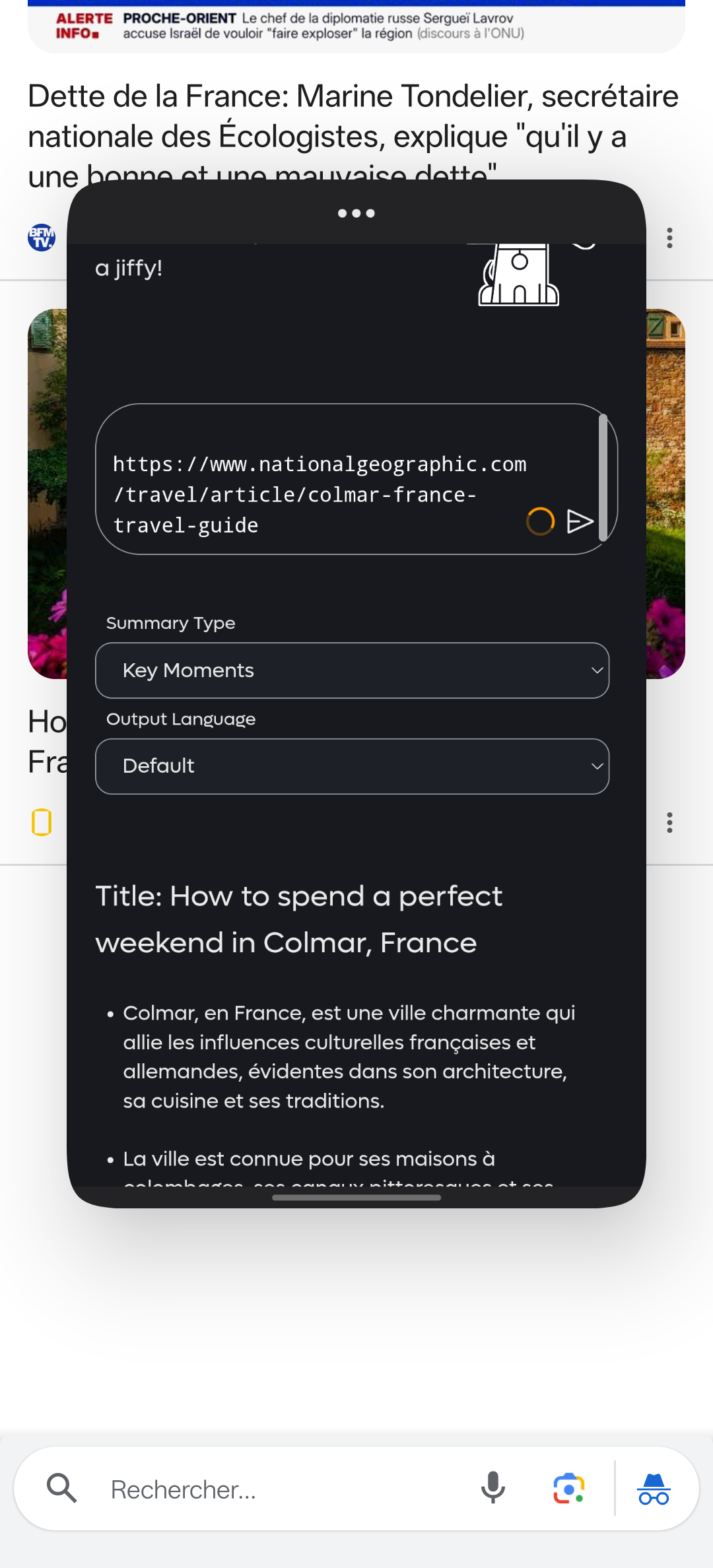Tap the yellow bookmark badge under the Colmar article
The image size is (713, 1568).
pos(42,823)
